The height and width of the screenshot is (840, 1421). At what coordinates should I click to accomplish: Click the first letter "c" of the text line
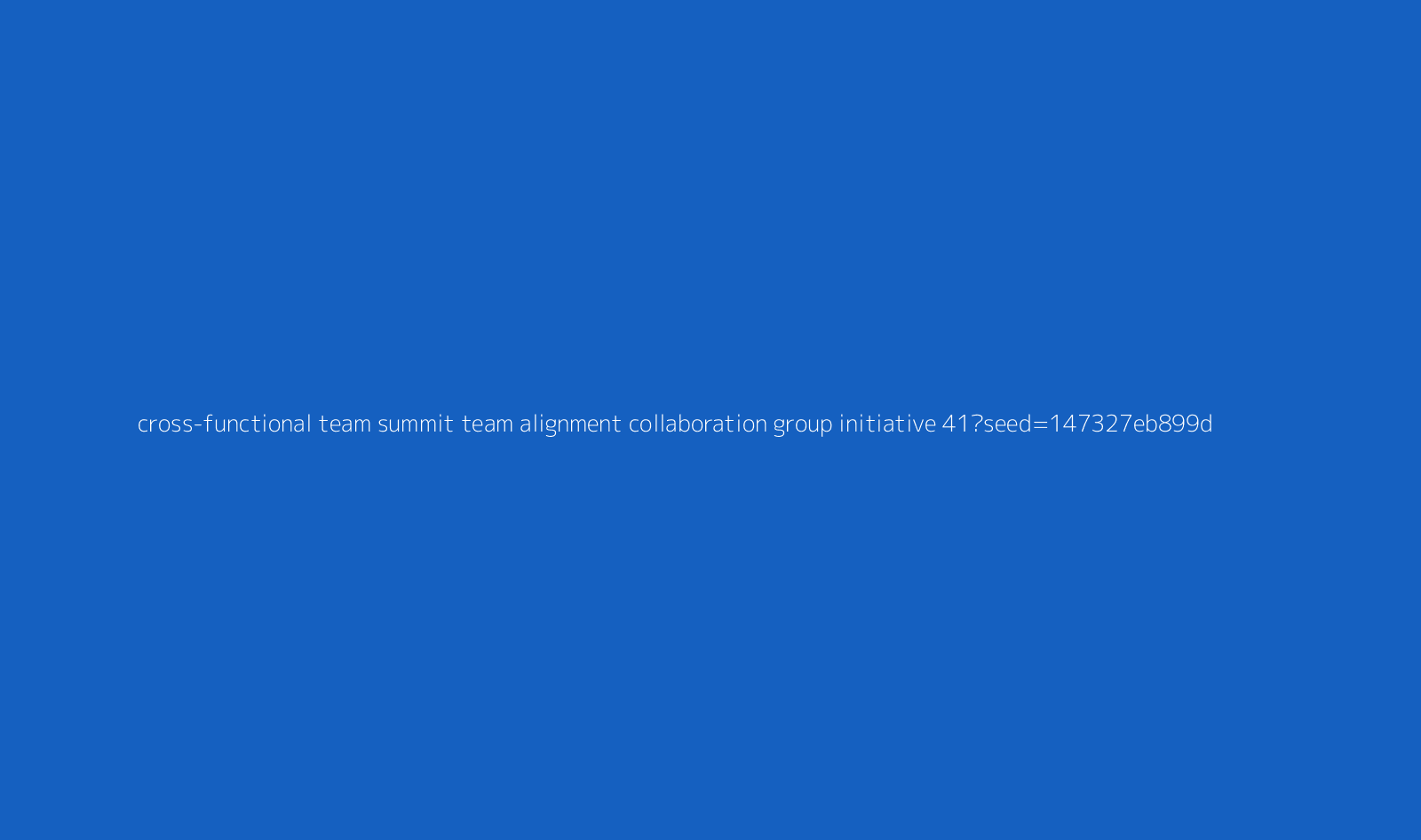[x=143, y=425]
